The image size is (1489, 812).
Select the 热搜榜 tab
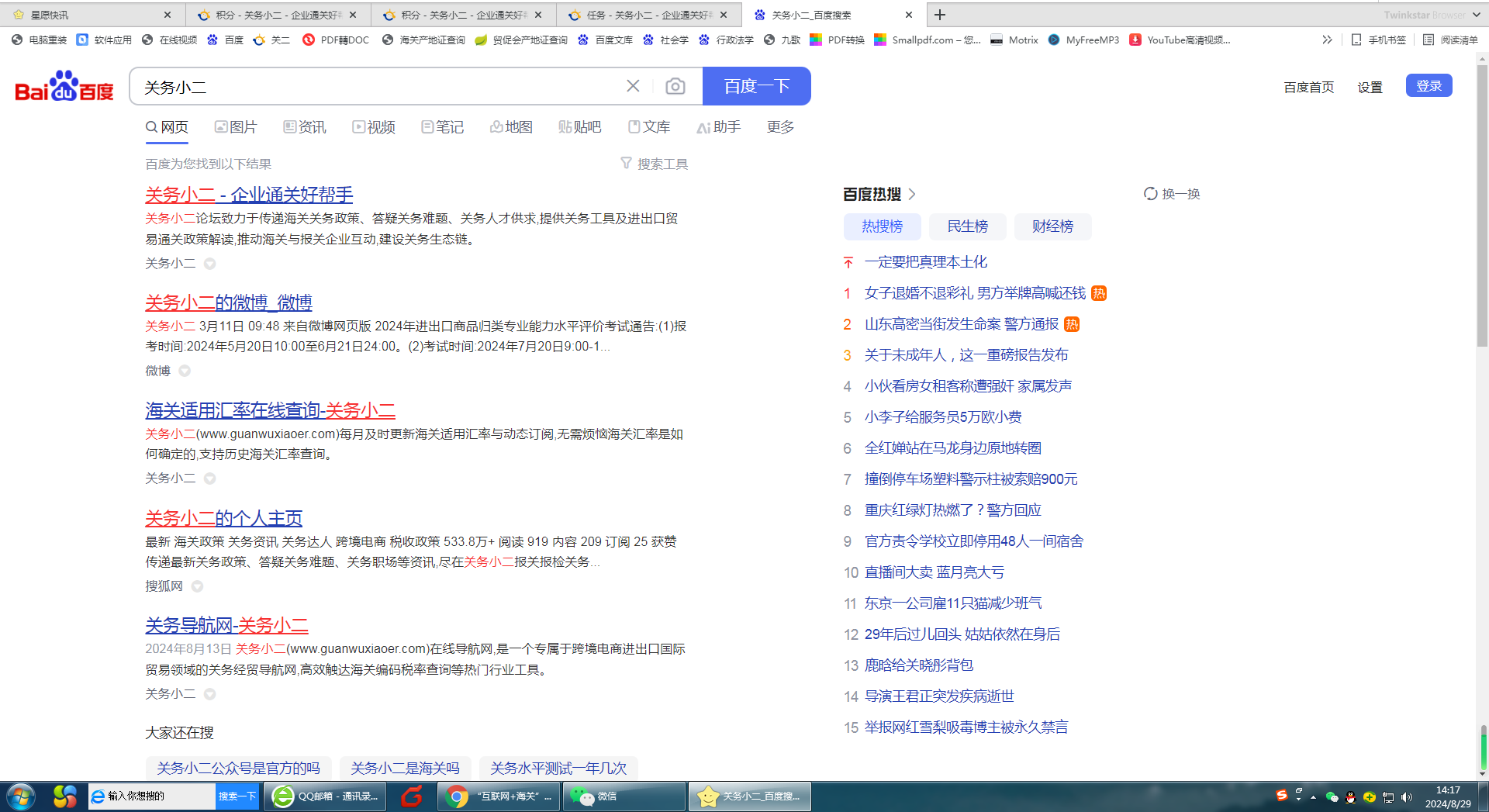(x=883, y=226)
